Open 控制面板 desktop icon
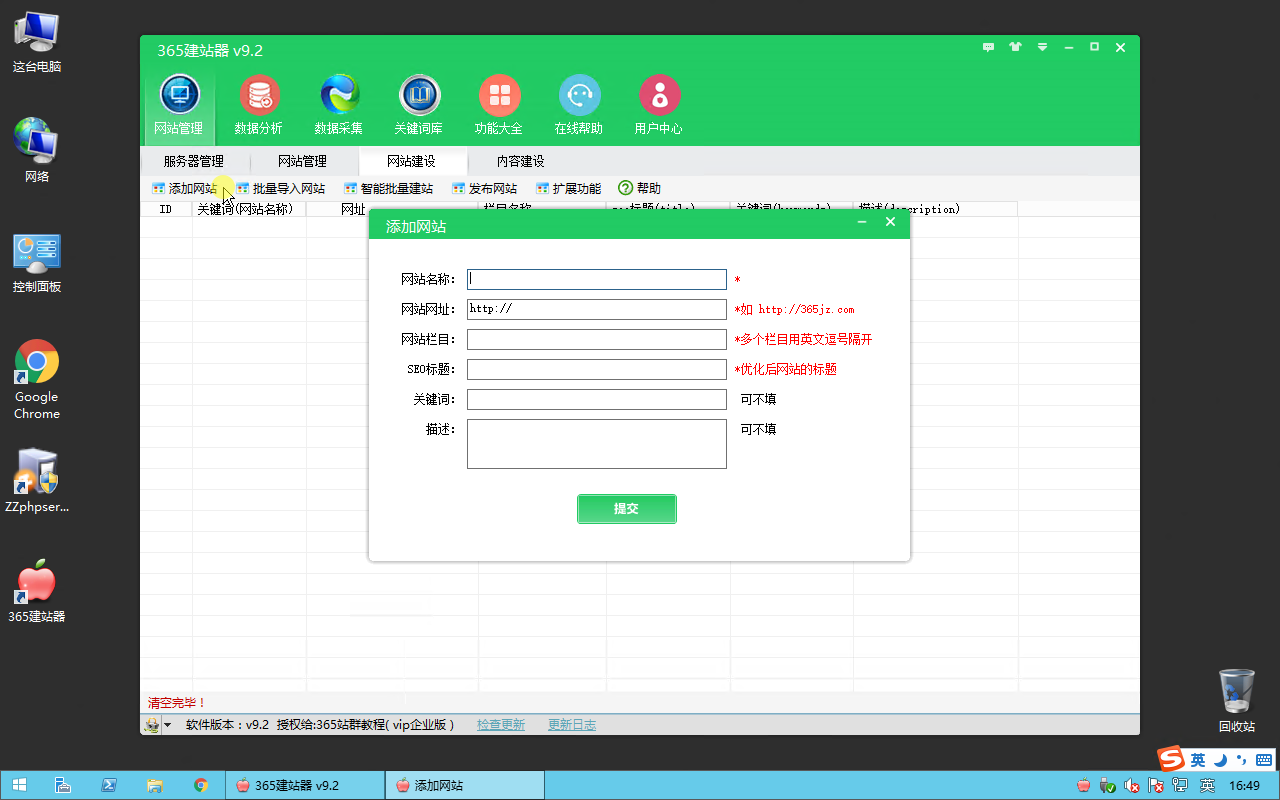The width and height of the screenshot is (1280, 800). [37, 263]
